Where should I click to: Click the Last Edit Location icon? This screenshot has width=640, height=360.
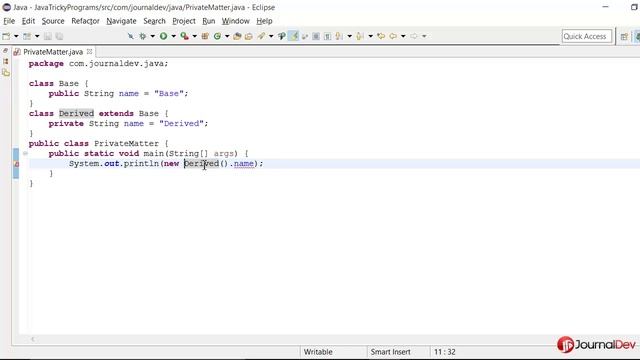[x=381, y=36]
